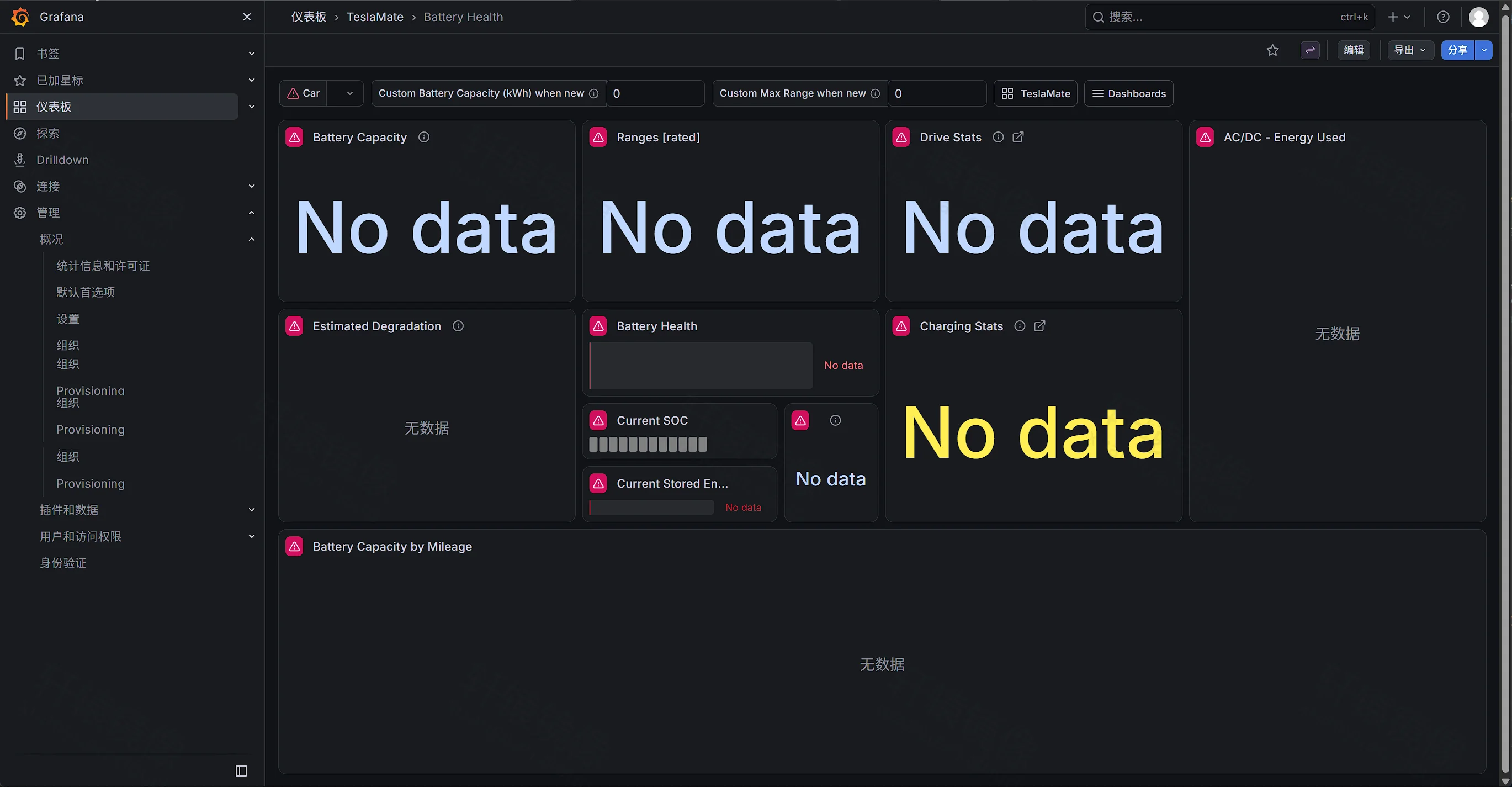Click the Current SOC segmented gauge
The width and height of the screenshot is (1512, 787).
coord(648,445)
